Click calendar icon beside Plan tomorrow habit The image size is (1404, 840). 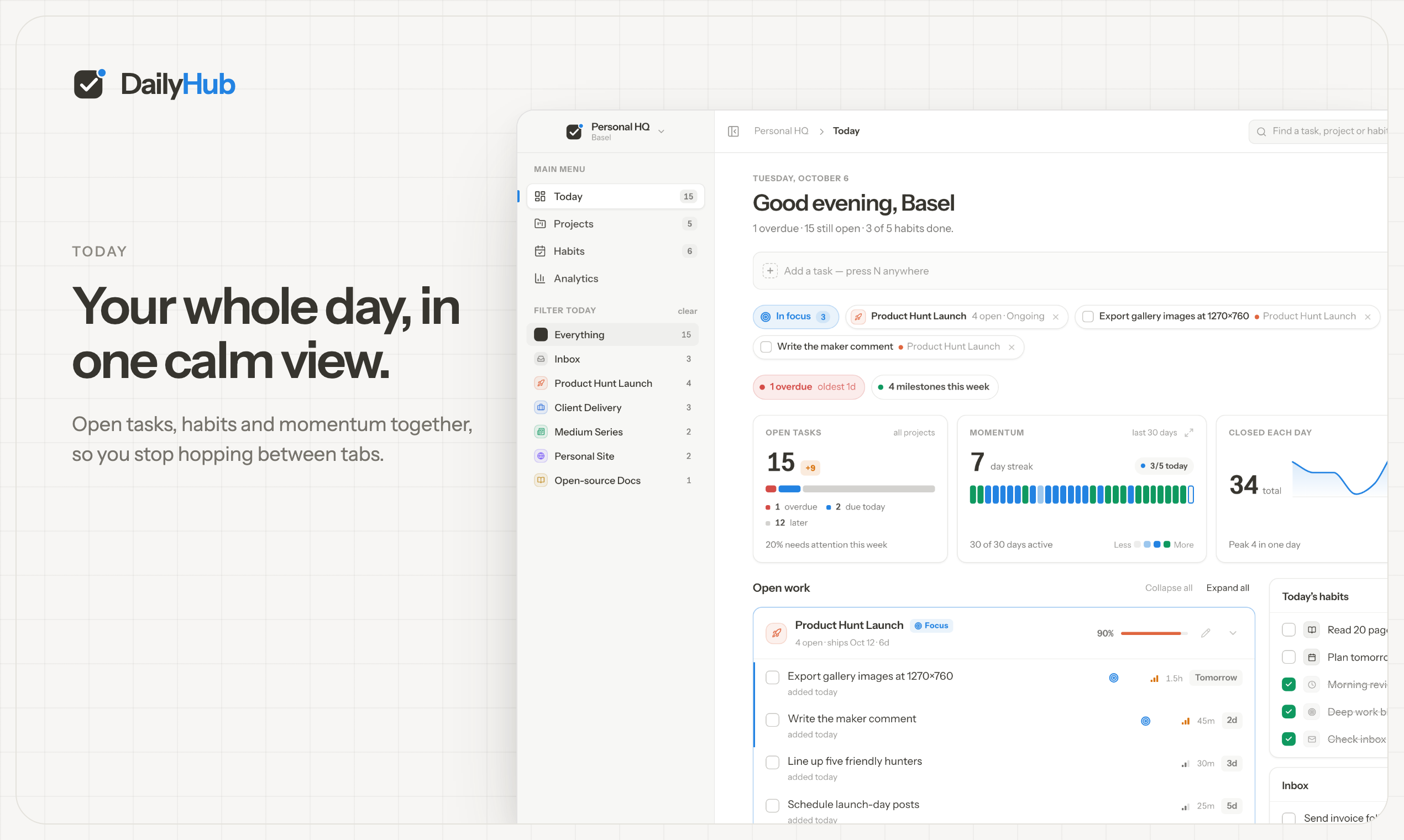(x=1312, y=657)
